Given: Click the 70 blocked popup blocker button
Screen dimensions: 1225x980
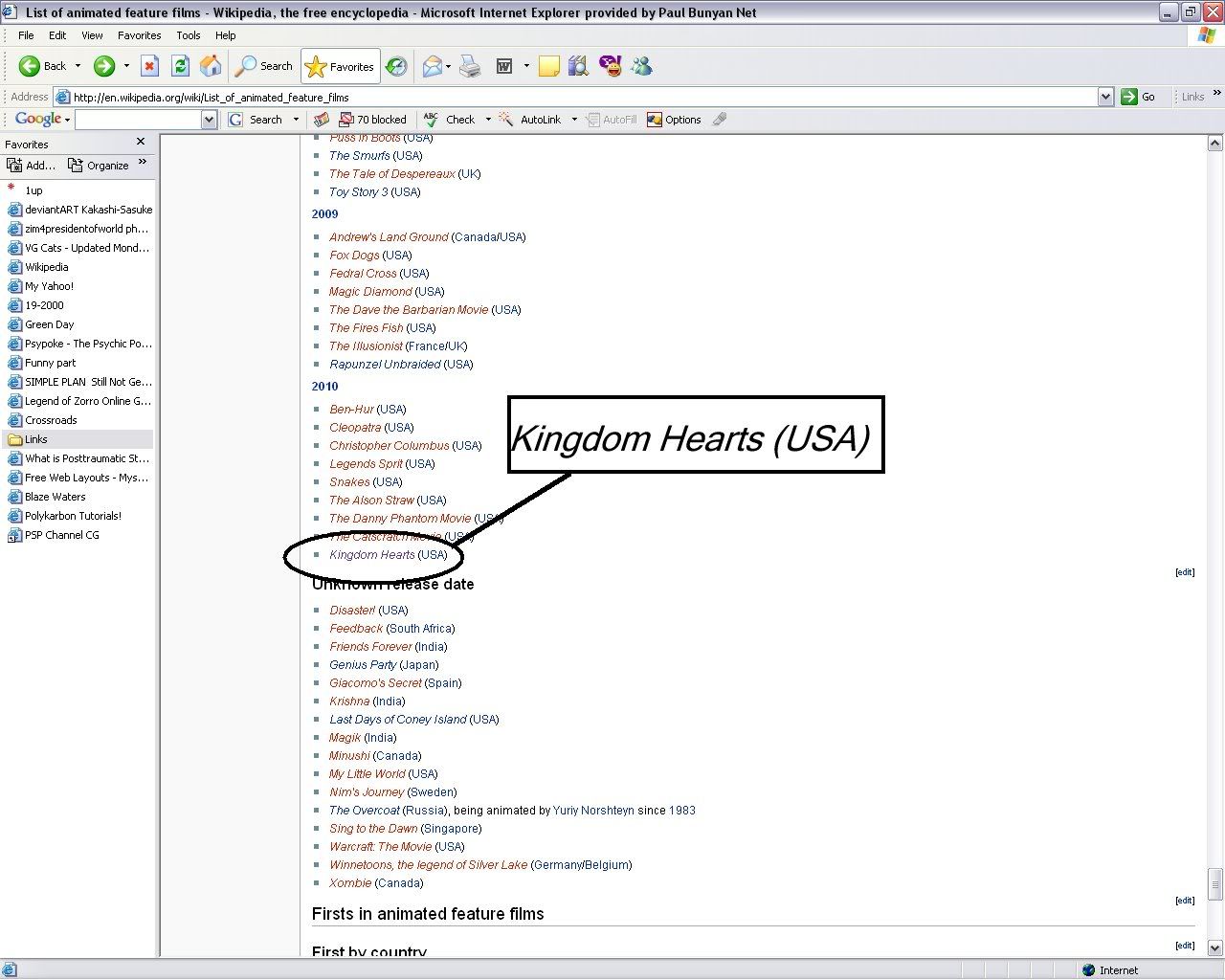Looking at the screenshot, I should 372,120.
